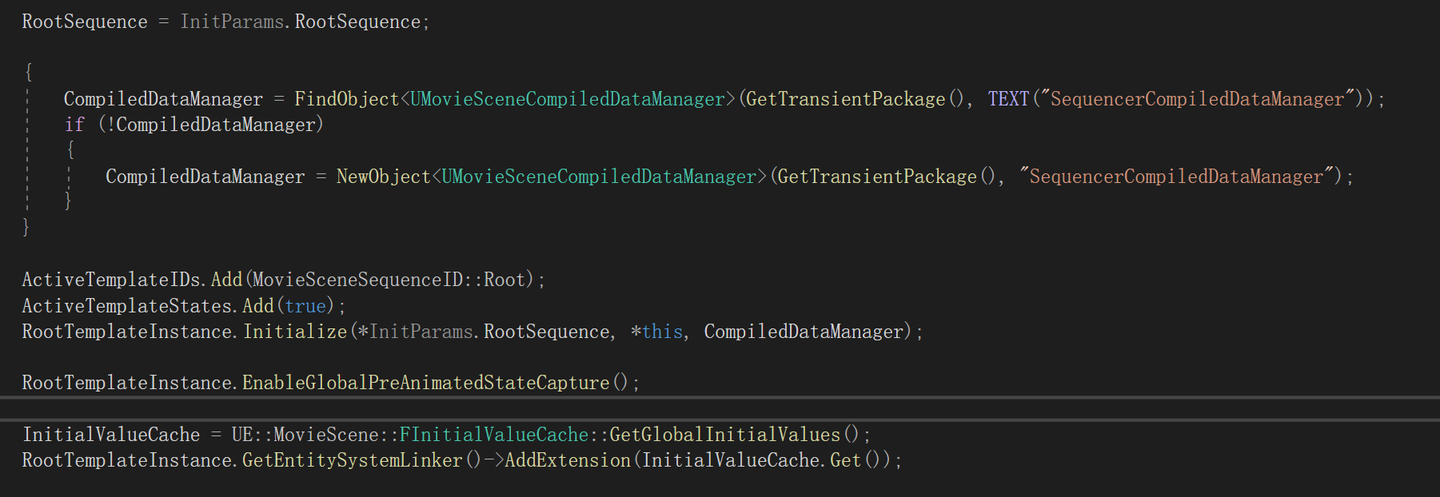The width and height of the screenshot is (1440, 497).
Task: Click the TEXT macro
Action: pos(1009,99)
